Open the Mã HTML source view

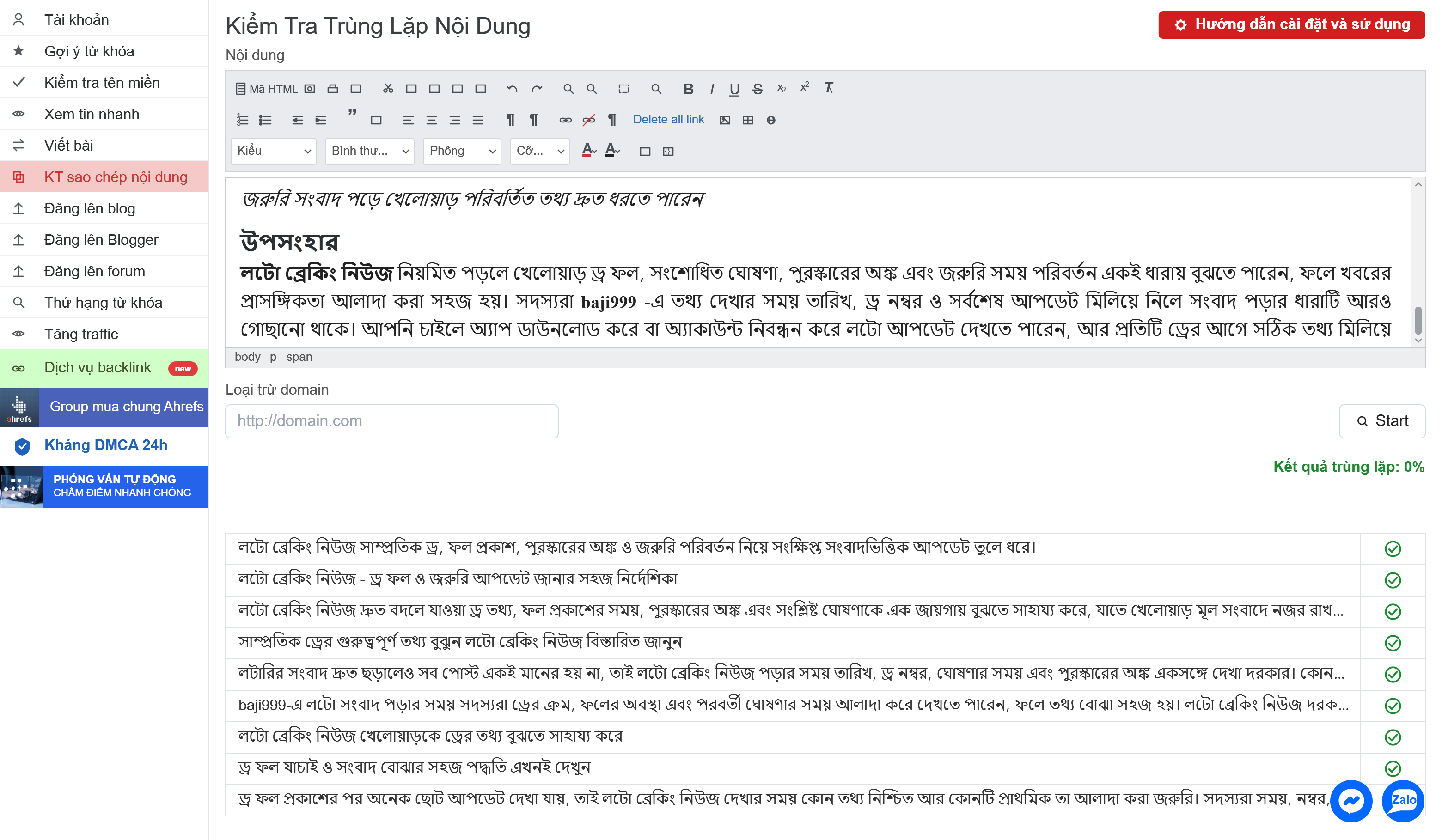[267, 89]
